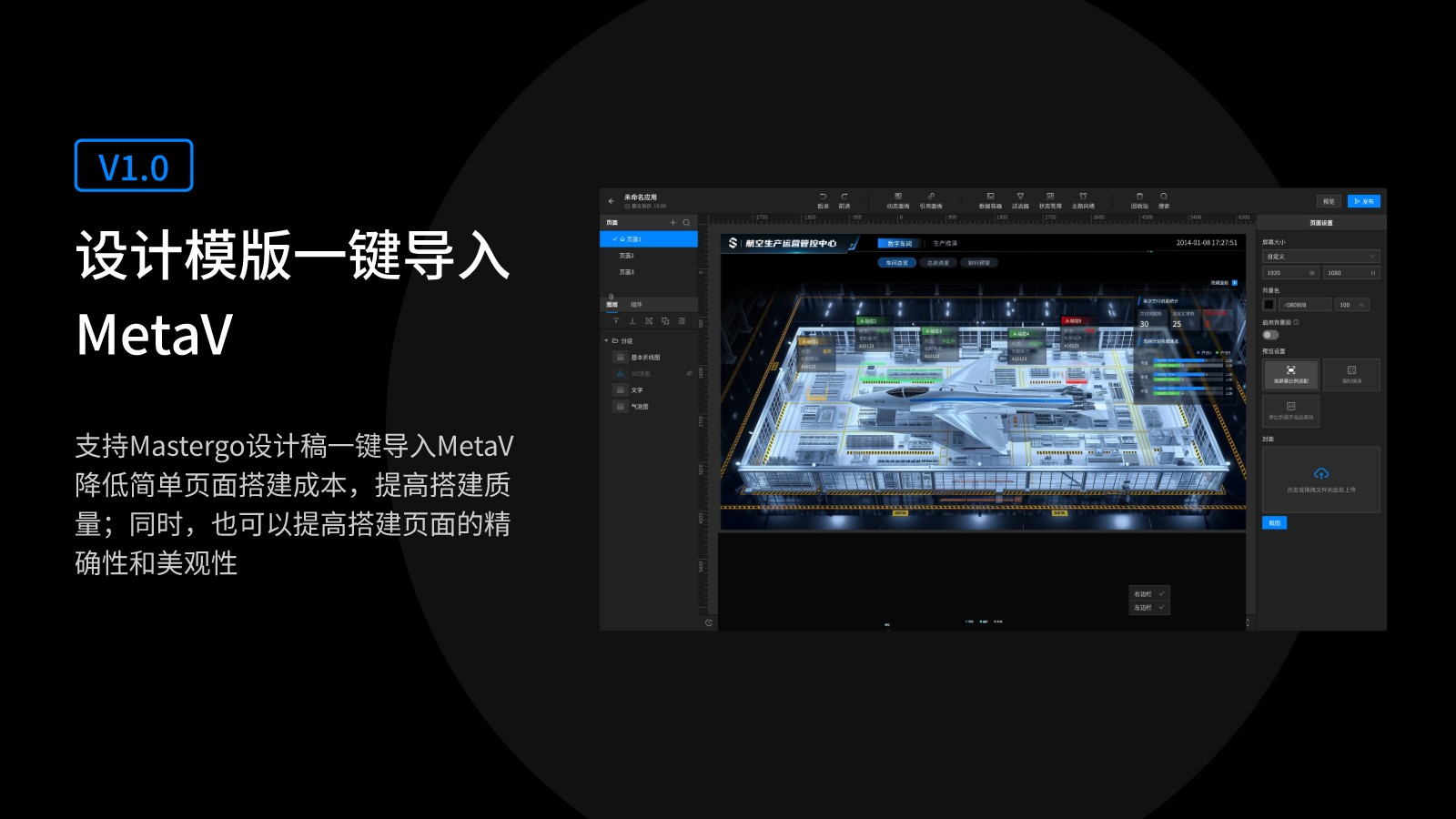Viewport: 1456px width, 819px height.
Task: Add a new page with the plus icon
Action: click(x=673, y=222)
